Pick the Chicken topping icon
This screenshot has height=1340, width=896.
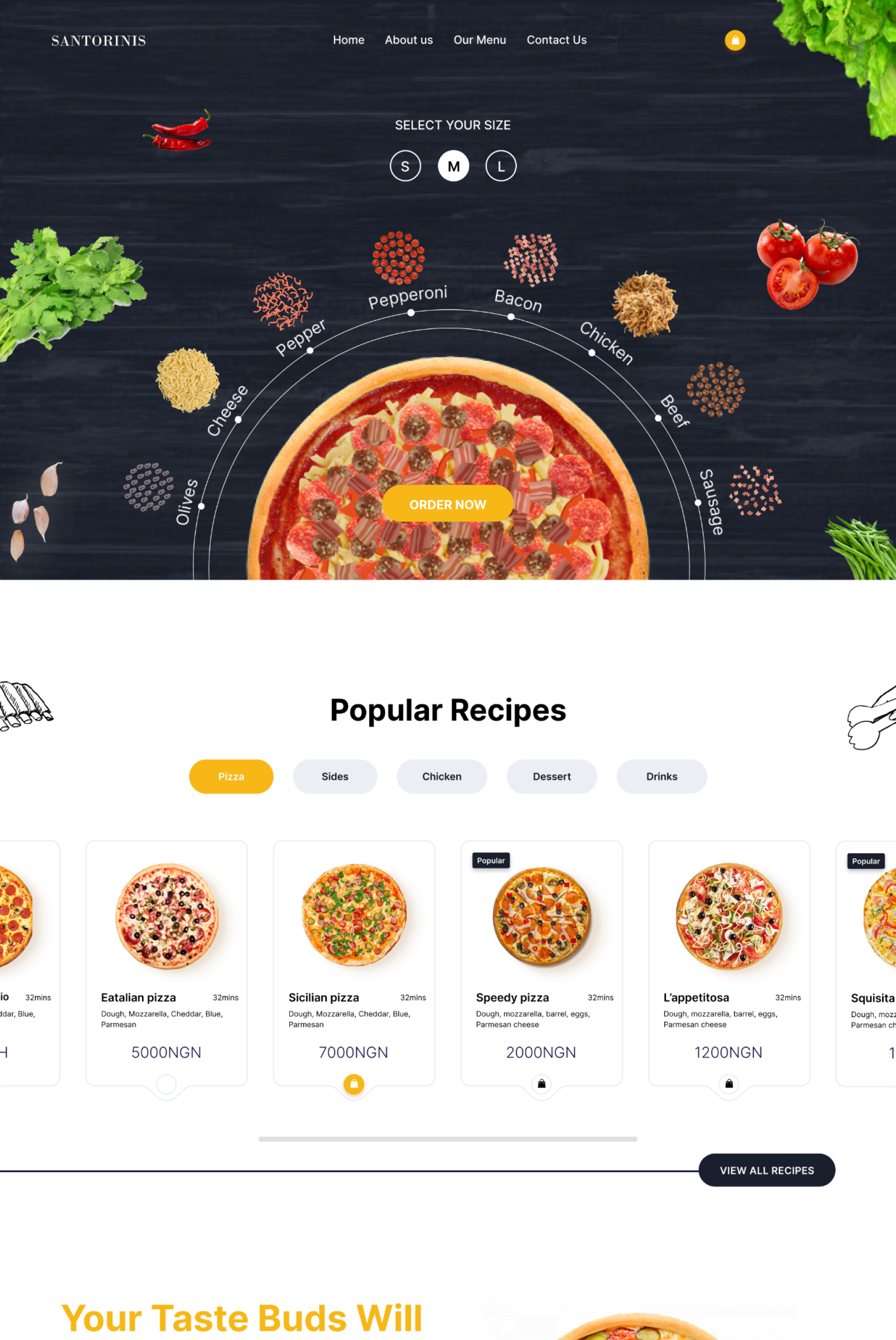(x=645, y=304)
